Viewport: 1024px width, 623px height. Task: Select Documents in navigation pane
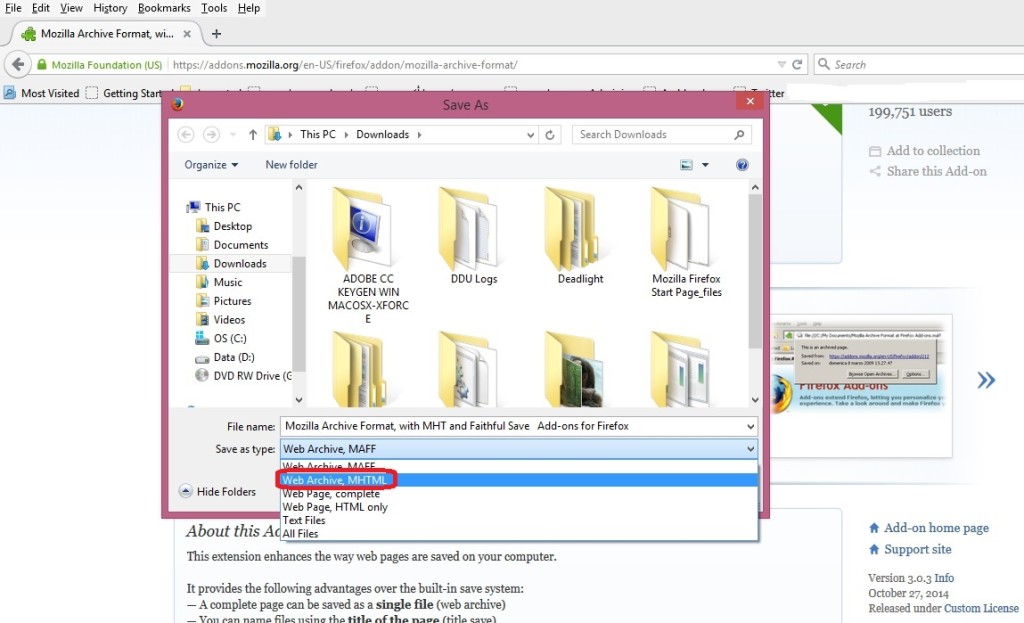click(232, 245)
